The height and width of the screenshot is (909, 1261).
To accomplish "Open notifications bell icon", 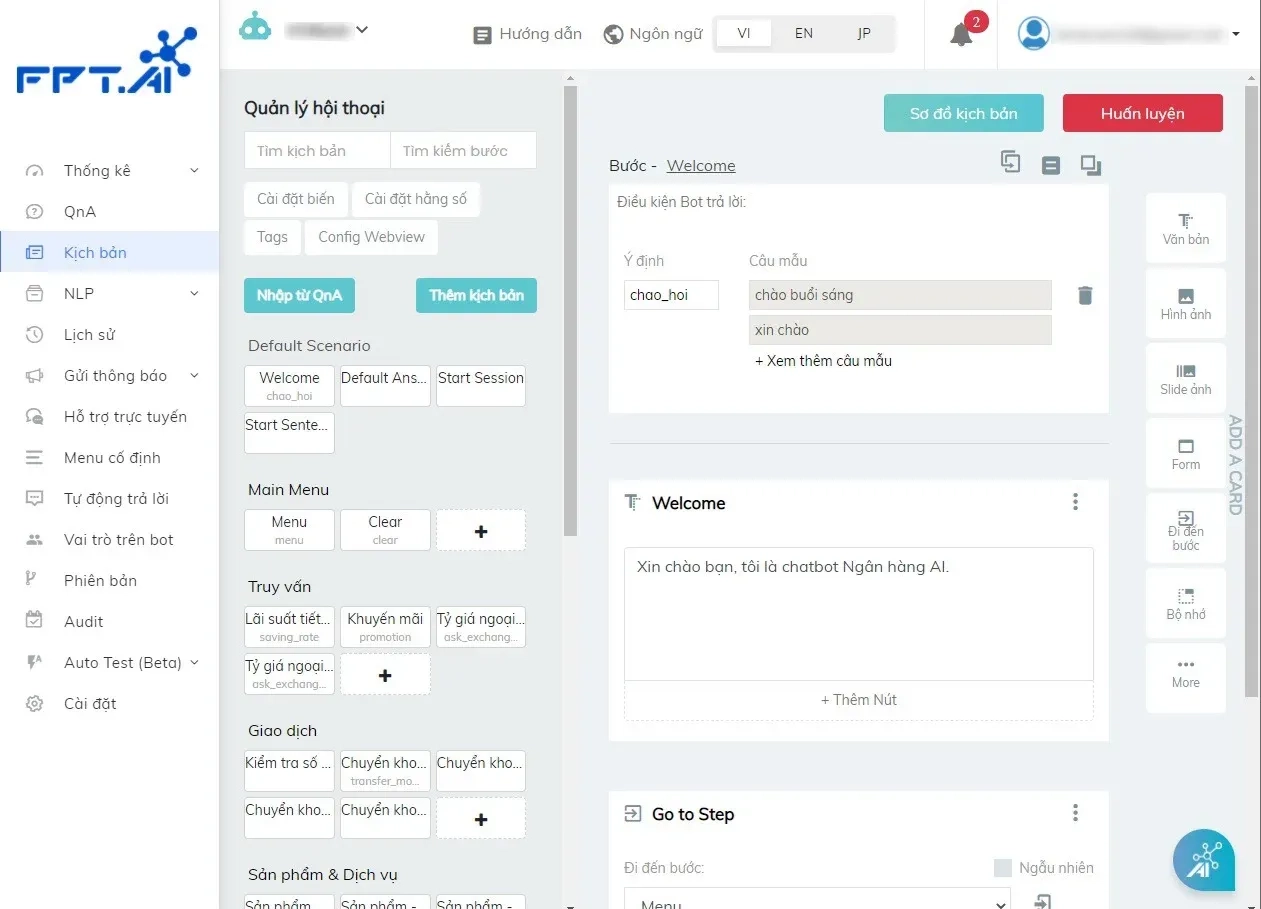I will [x=961, y=34].
